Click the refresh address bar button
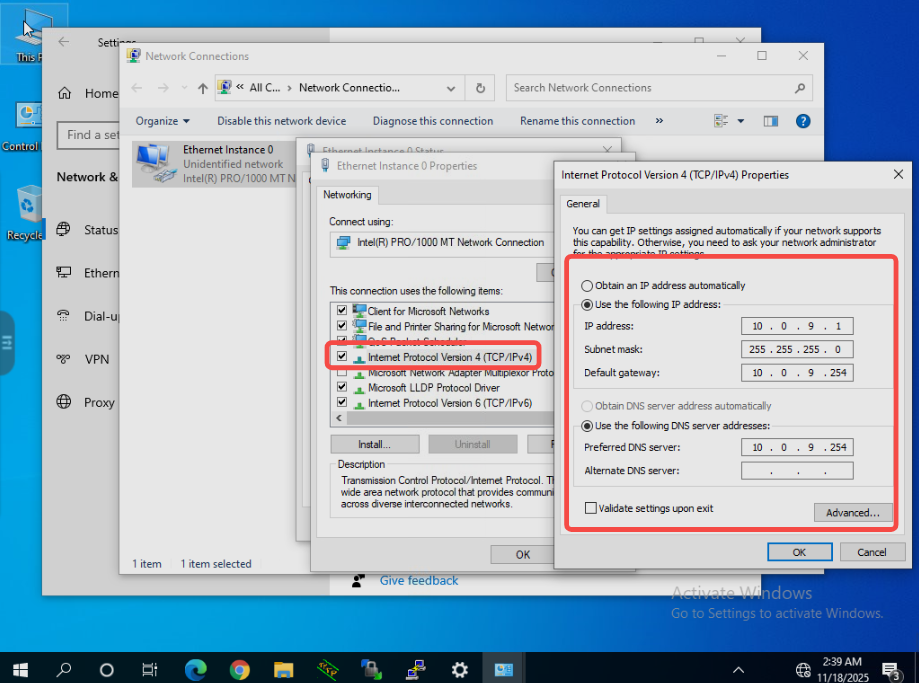This screenshot has height=683, width=919. (480, 88)
